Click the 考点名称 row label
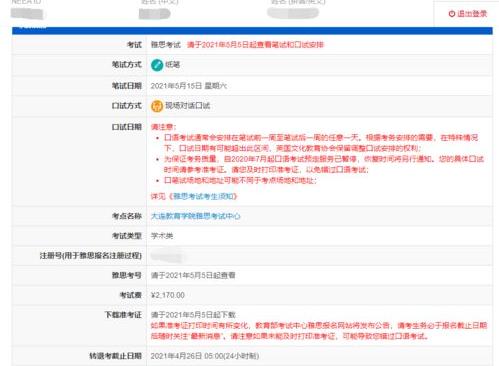 (x=127, y=216)
